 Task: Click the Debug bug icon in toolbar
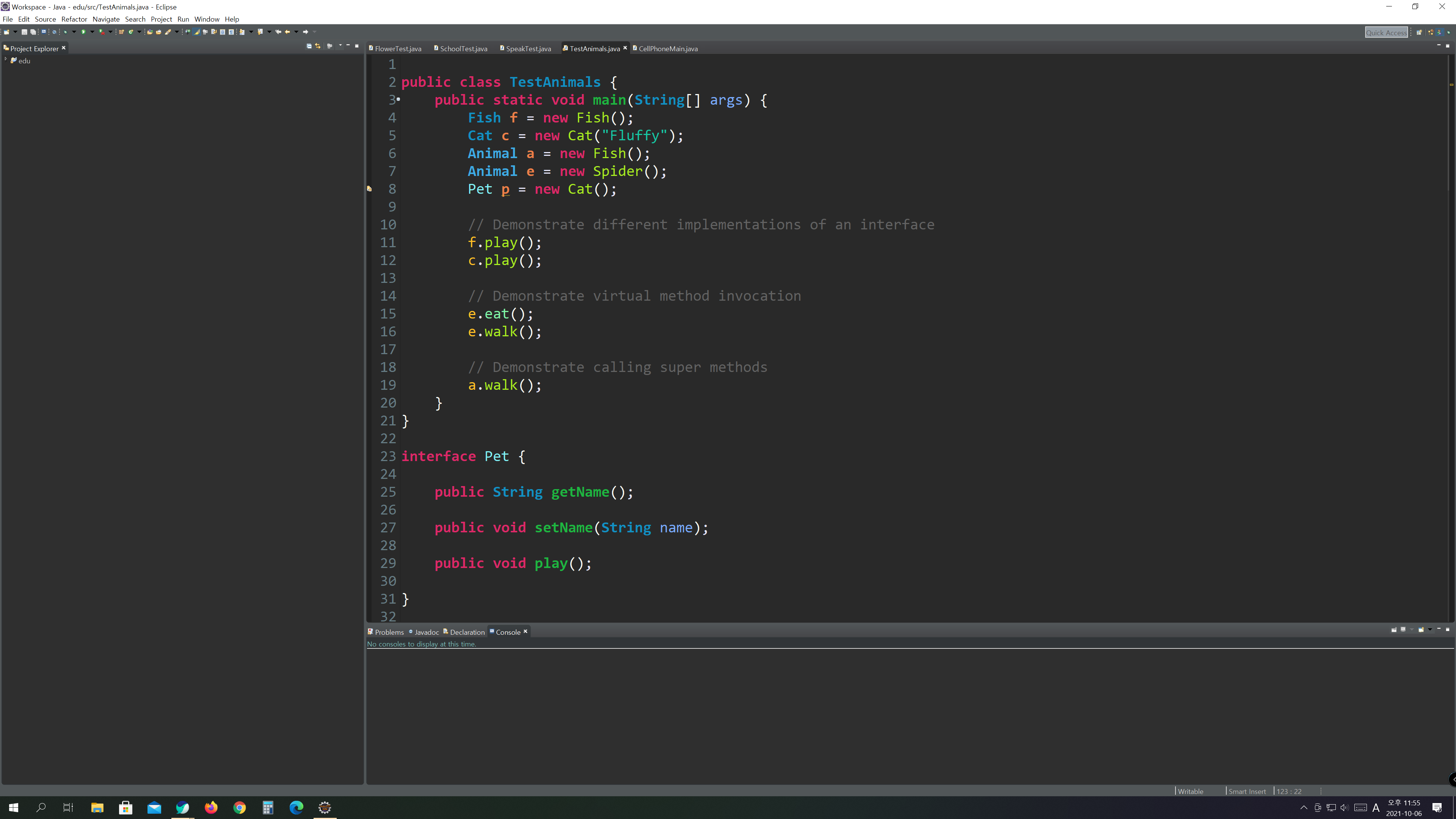(x=65, y=31)
